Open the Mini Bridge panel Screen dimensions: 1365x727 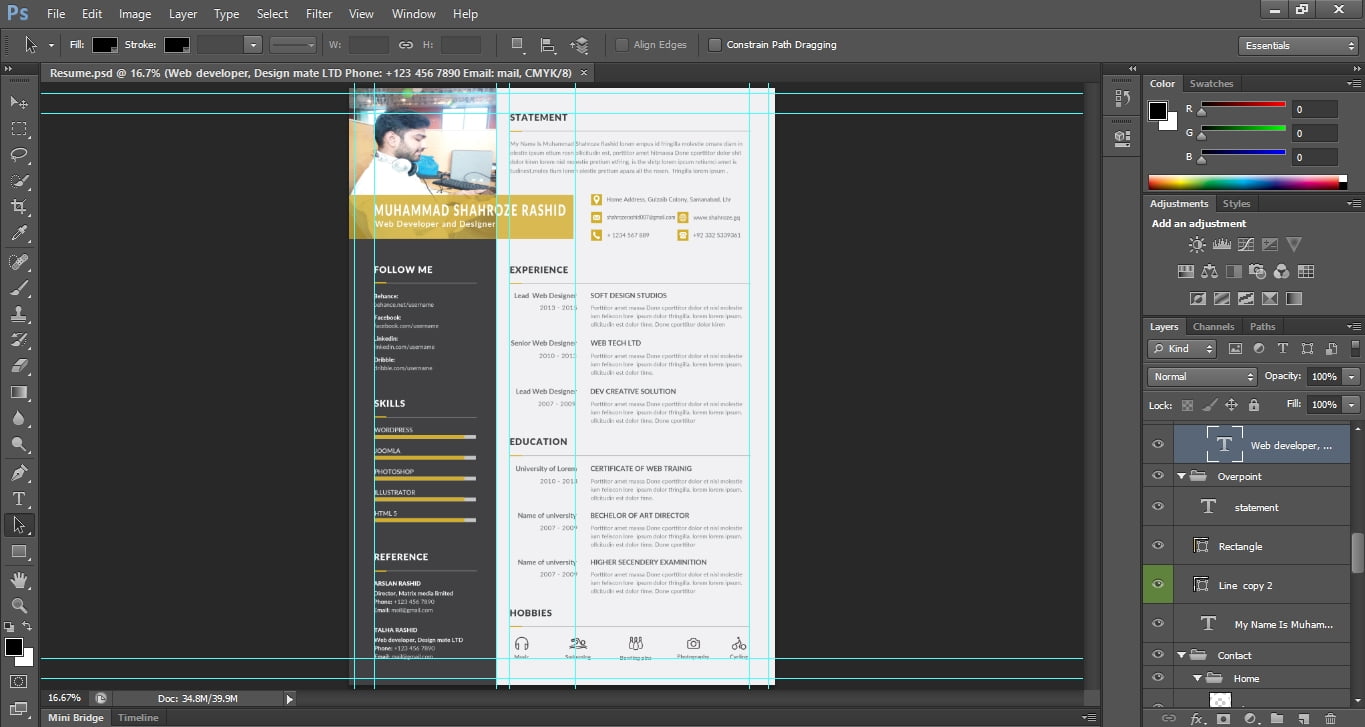coord(76,718)
